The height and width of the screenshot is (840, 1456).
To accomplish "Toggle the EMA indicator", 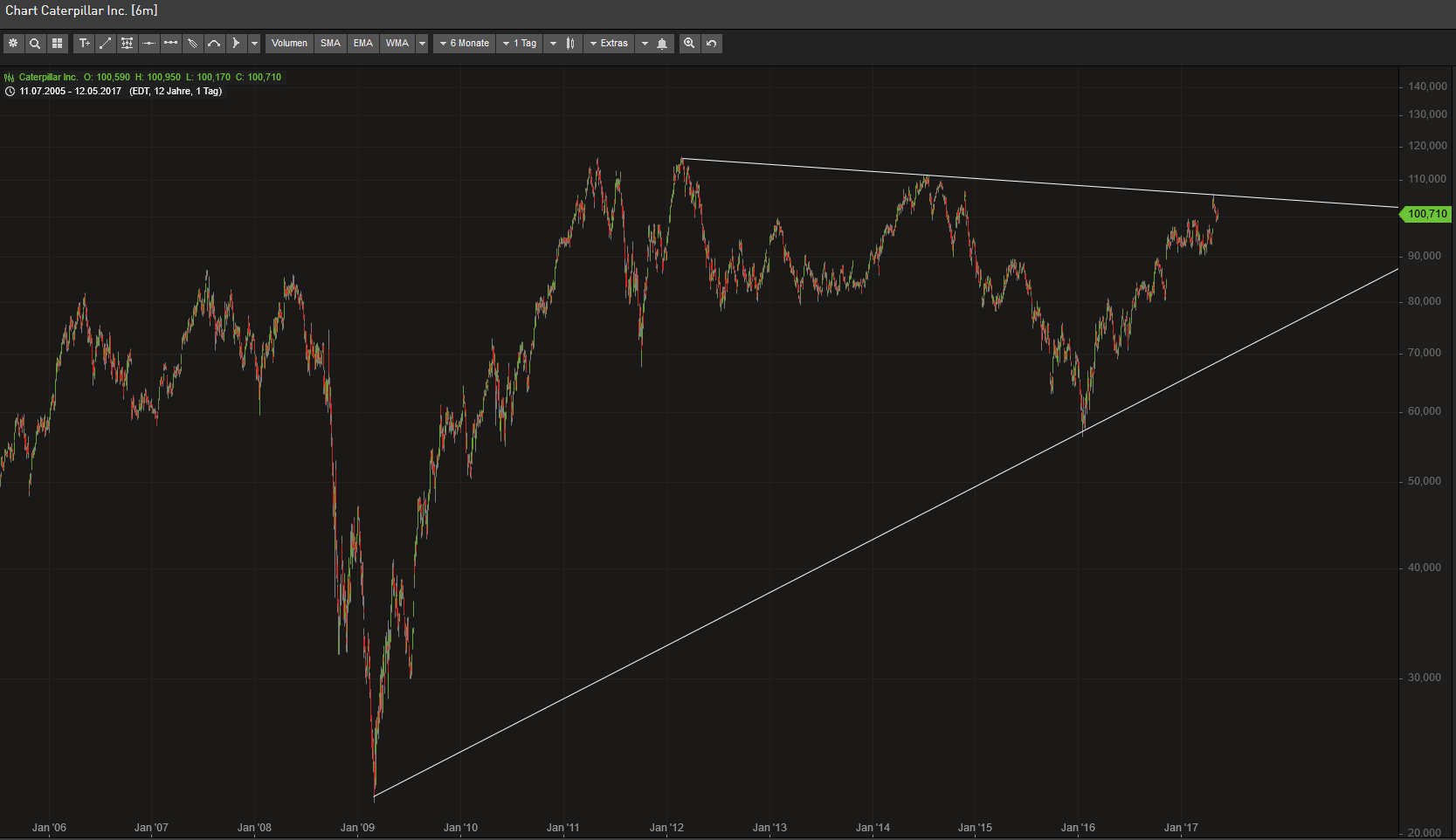I will coord(363,44).
